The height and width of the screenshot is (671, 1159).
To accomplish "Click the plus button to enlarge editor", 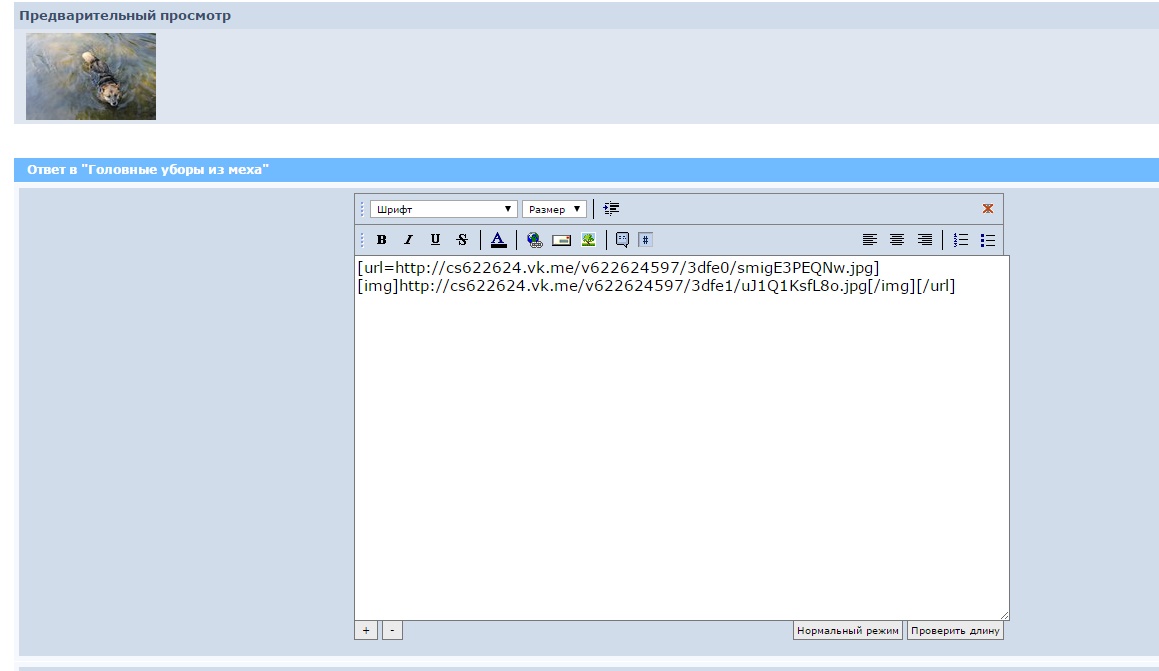I will [x=366, y=630].
